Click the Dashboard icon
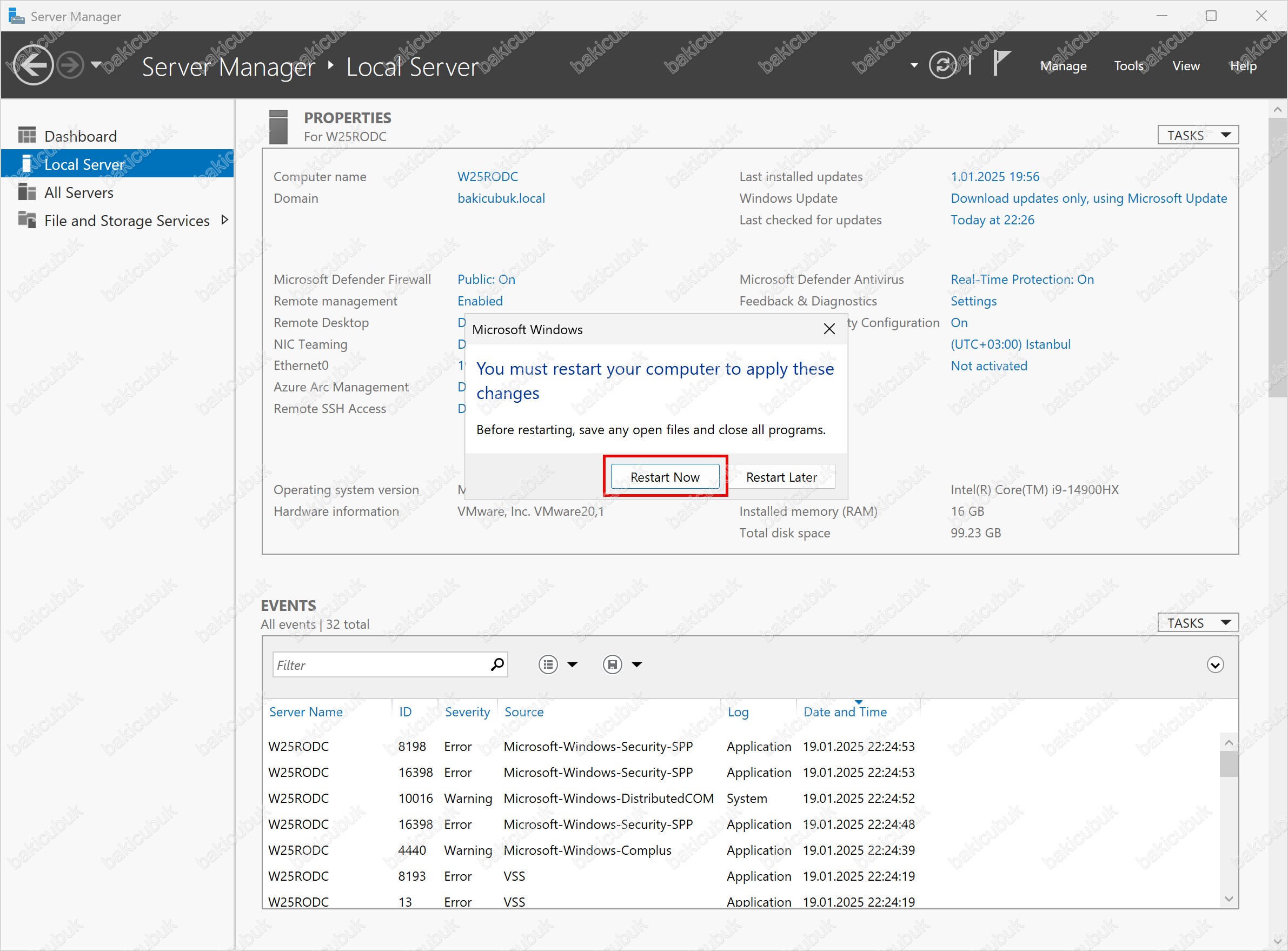 coord(26,135)
